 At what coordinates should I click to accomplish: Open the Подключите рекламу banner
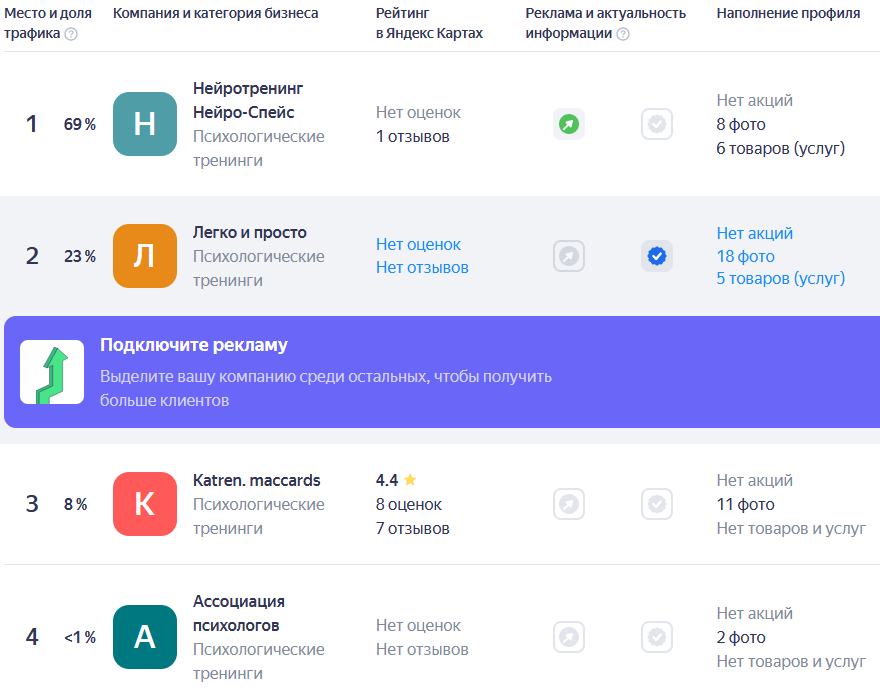coord(440,372)
